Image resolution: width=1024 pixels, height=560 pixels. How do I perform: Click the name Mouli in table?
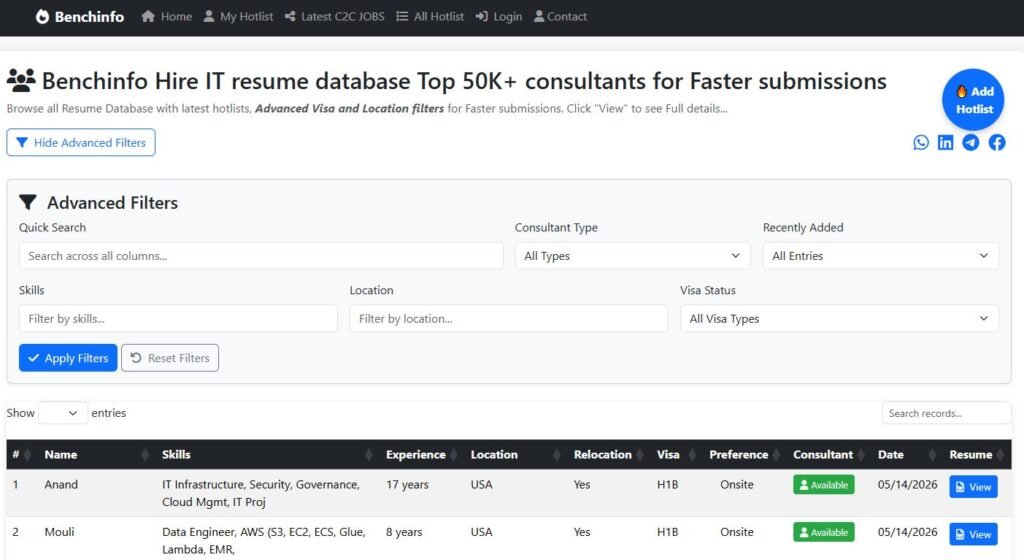(x=59, y=532)
